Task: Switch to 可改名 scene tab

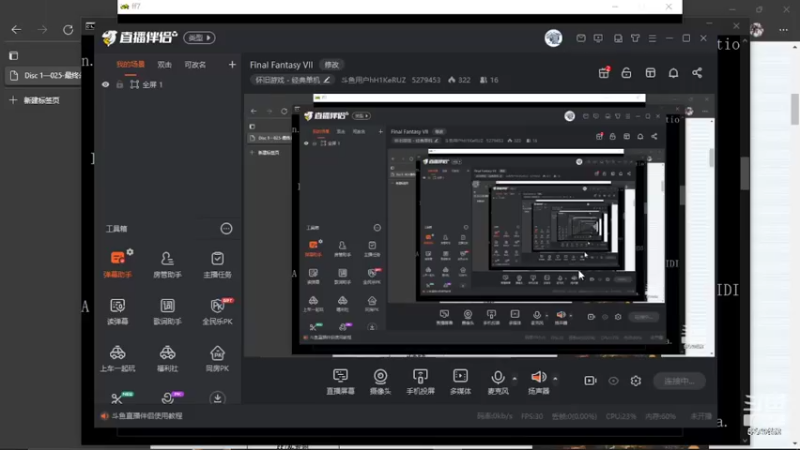Action: point(195,65)
